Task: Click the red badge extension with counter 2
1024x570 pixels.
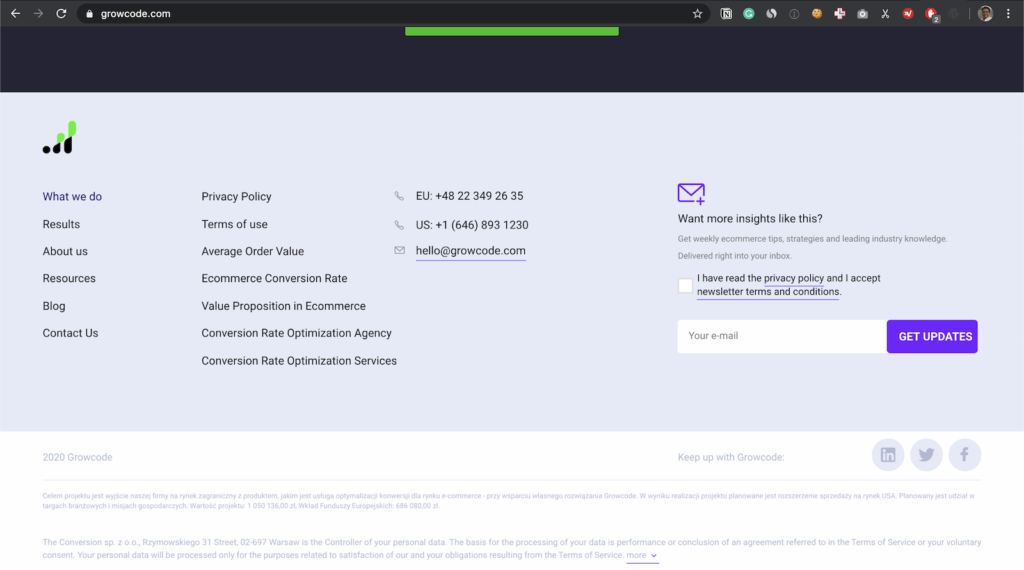Action: pos(932,14)
